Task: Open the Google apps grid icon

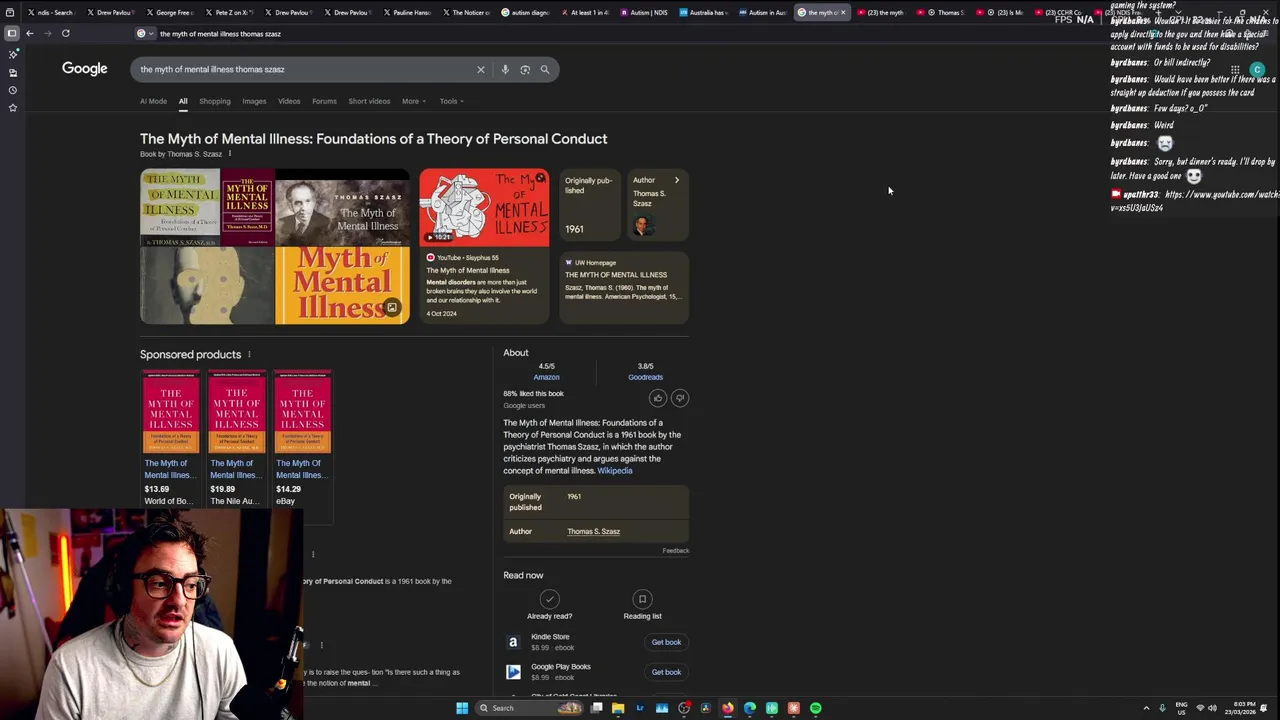Action: tap(1235, 70)
